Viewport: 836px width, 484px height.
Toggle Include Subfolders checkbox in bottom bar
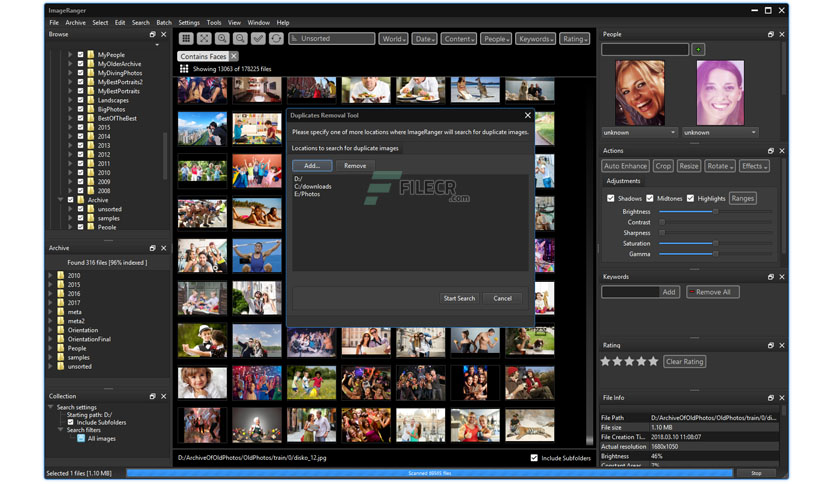coord(534,458)
